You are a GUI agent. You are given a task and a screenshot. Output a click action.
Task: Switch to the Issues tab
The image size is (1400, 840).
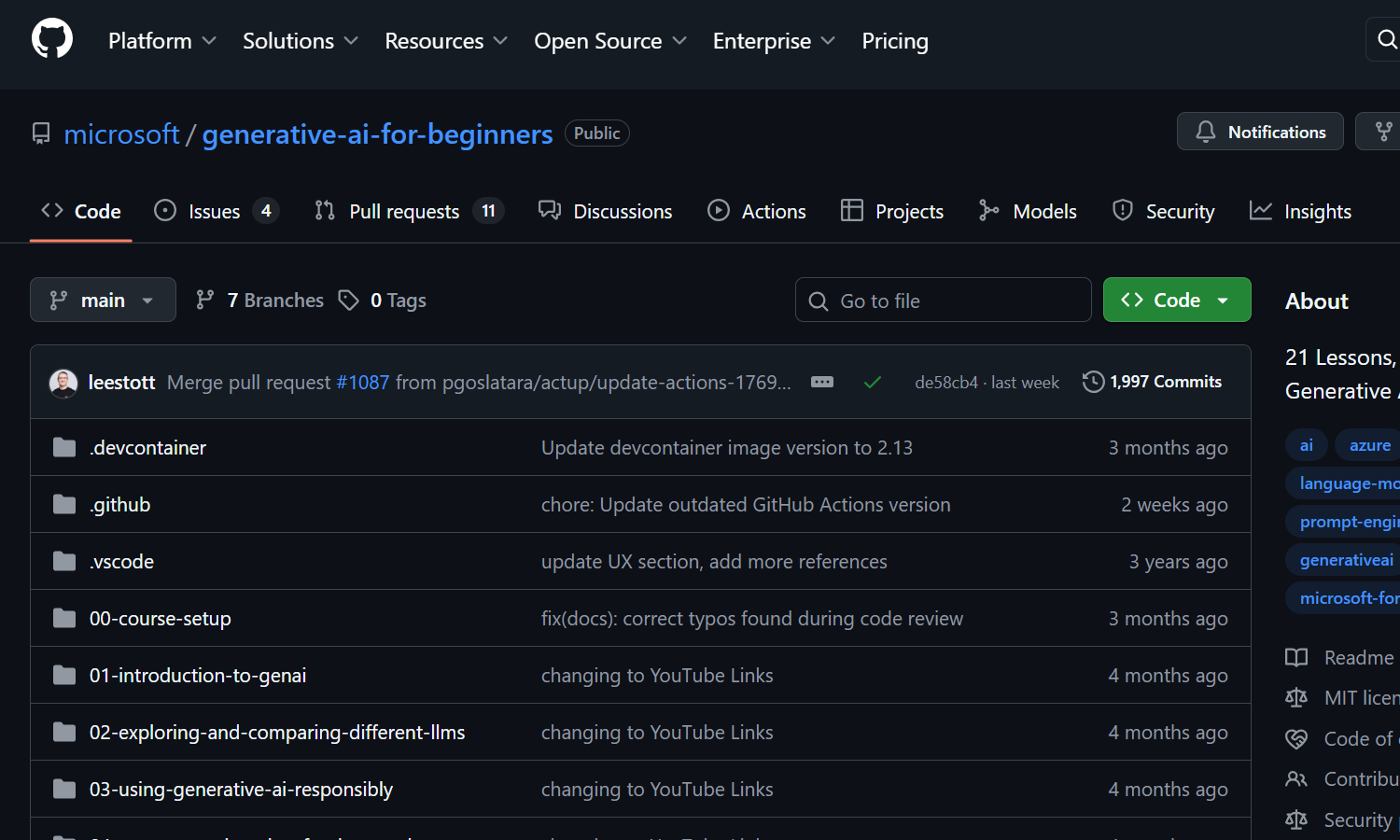215,212
